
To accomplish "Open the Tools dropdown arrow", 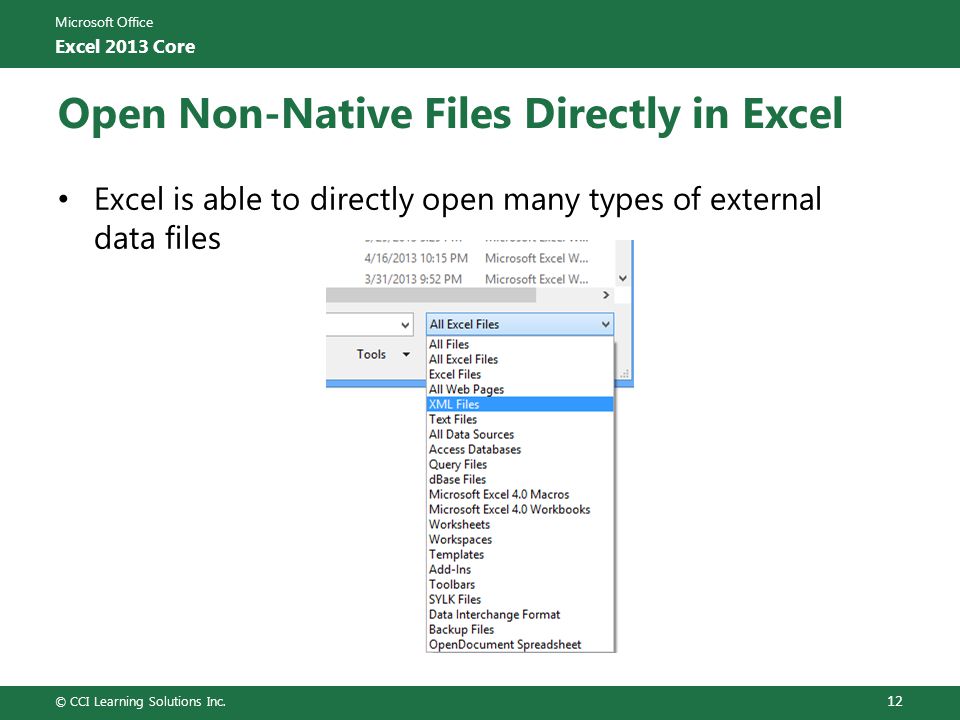I will coord(405,354).
